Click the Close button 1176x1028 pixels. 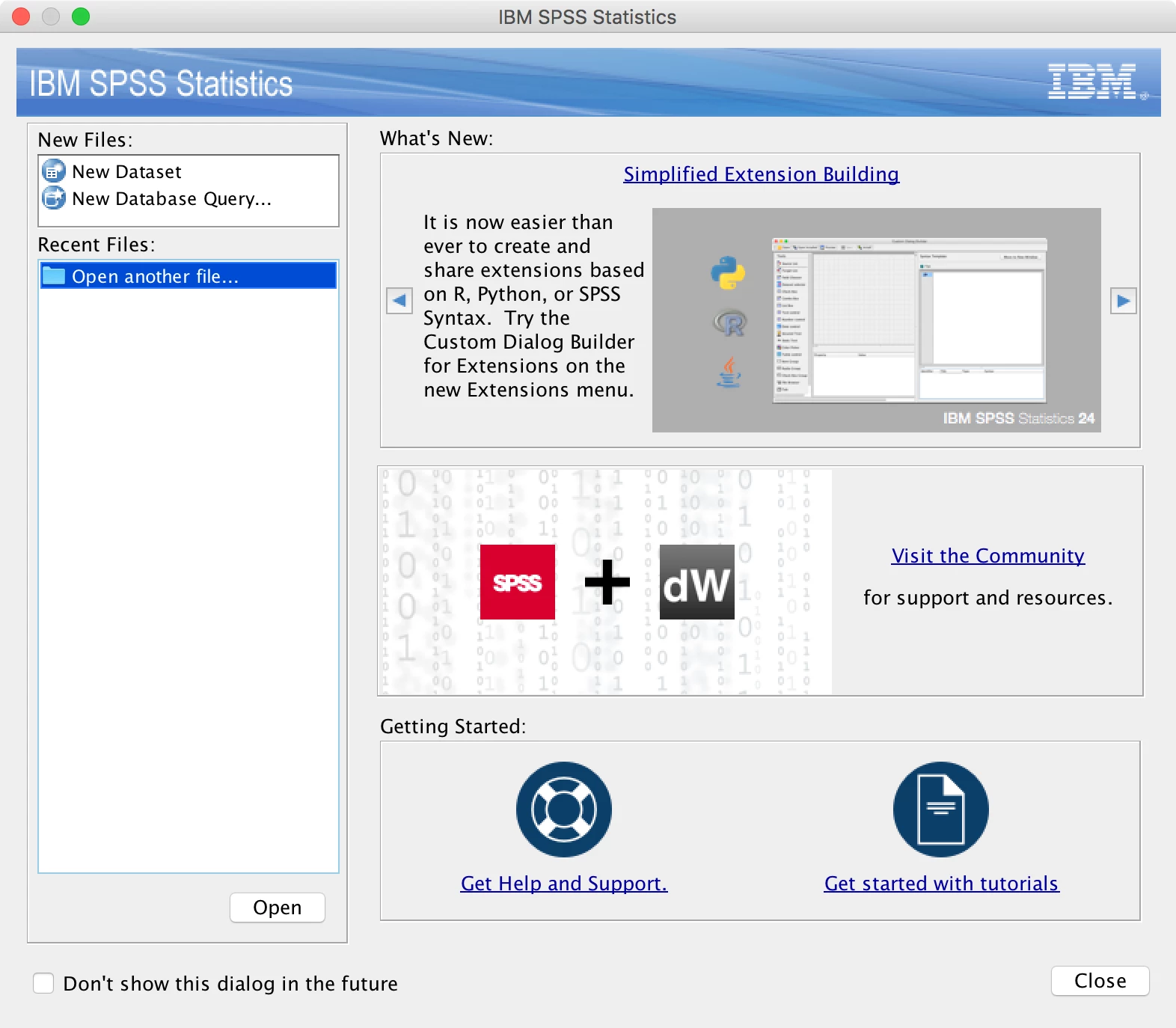click(1100, 981)
